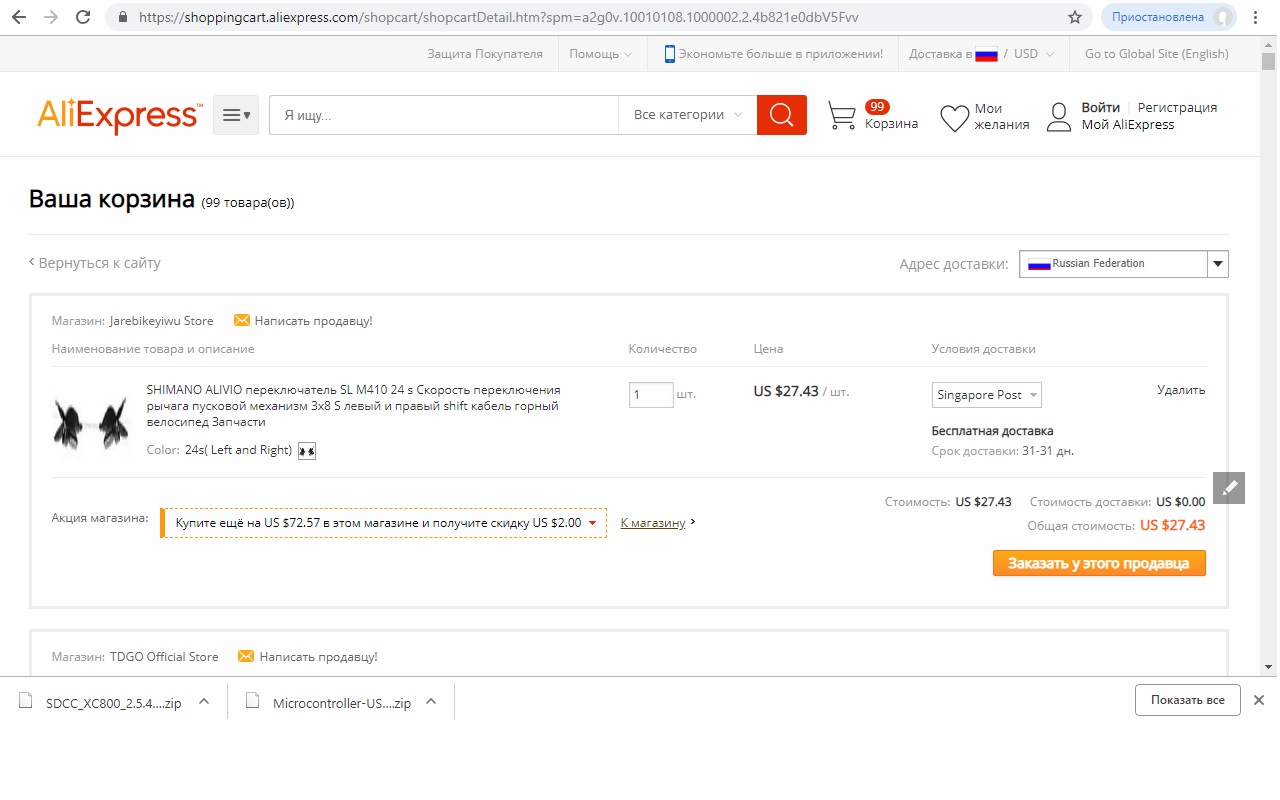Click the red search magnifier button
This screenshot has width=1280, height=800.
[782, 115]
